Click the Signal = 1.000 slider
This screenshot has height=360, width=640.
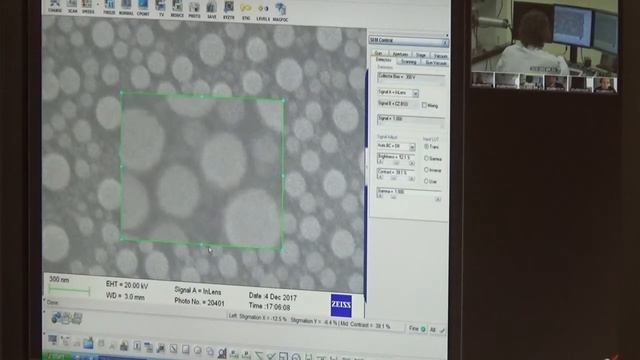click(x=411, y=120)
